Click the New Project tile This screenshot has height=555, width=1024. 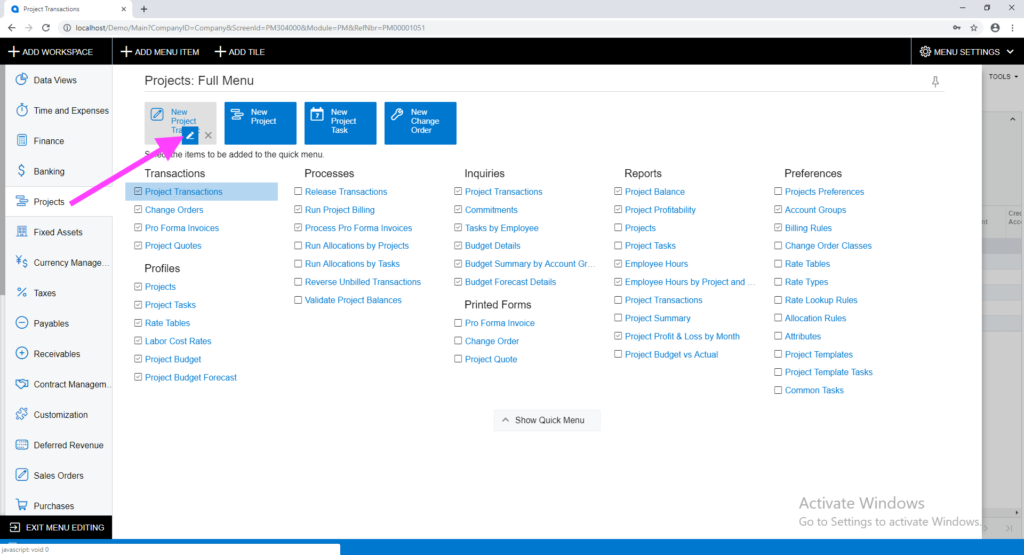point(260,123)
